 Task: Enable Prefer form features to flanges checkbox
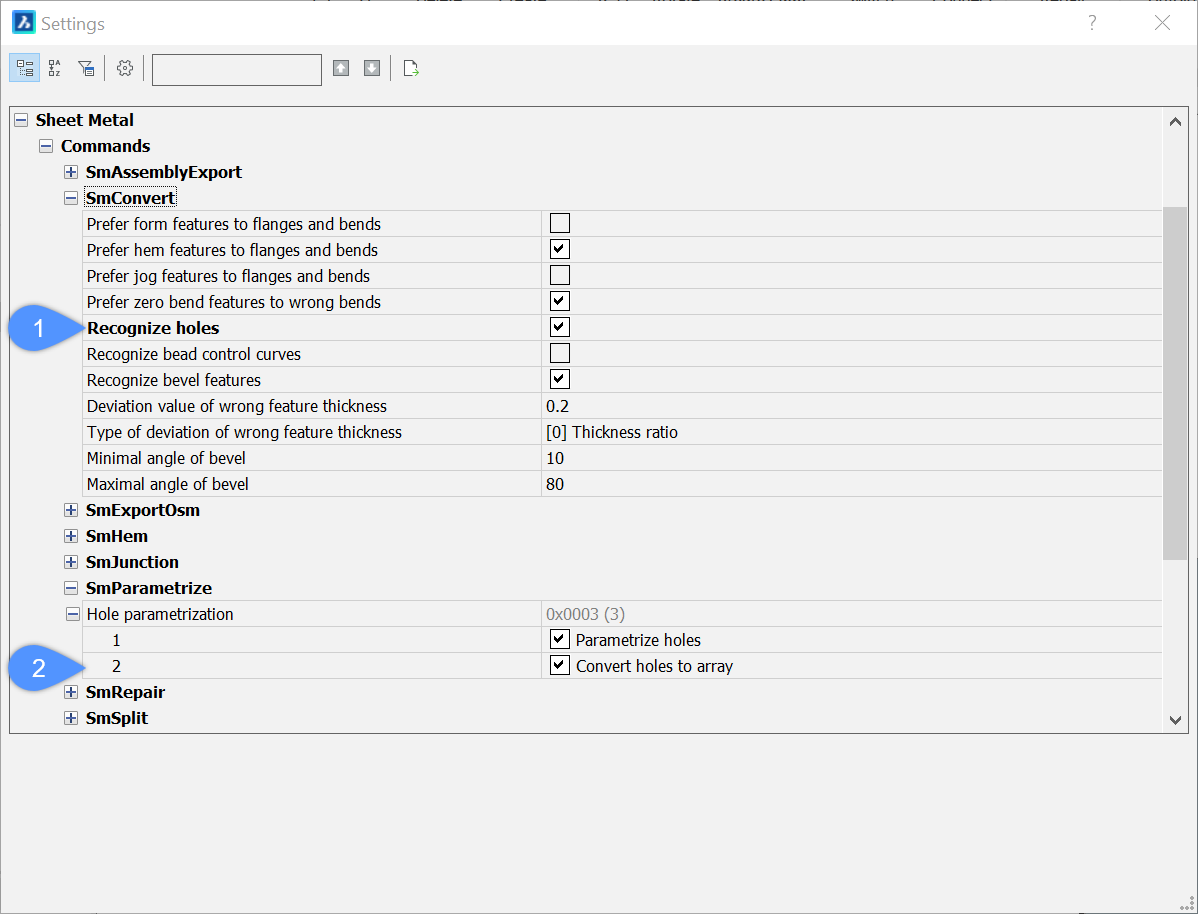[x=560, y=223]
